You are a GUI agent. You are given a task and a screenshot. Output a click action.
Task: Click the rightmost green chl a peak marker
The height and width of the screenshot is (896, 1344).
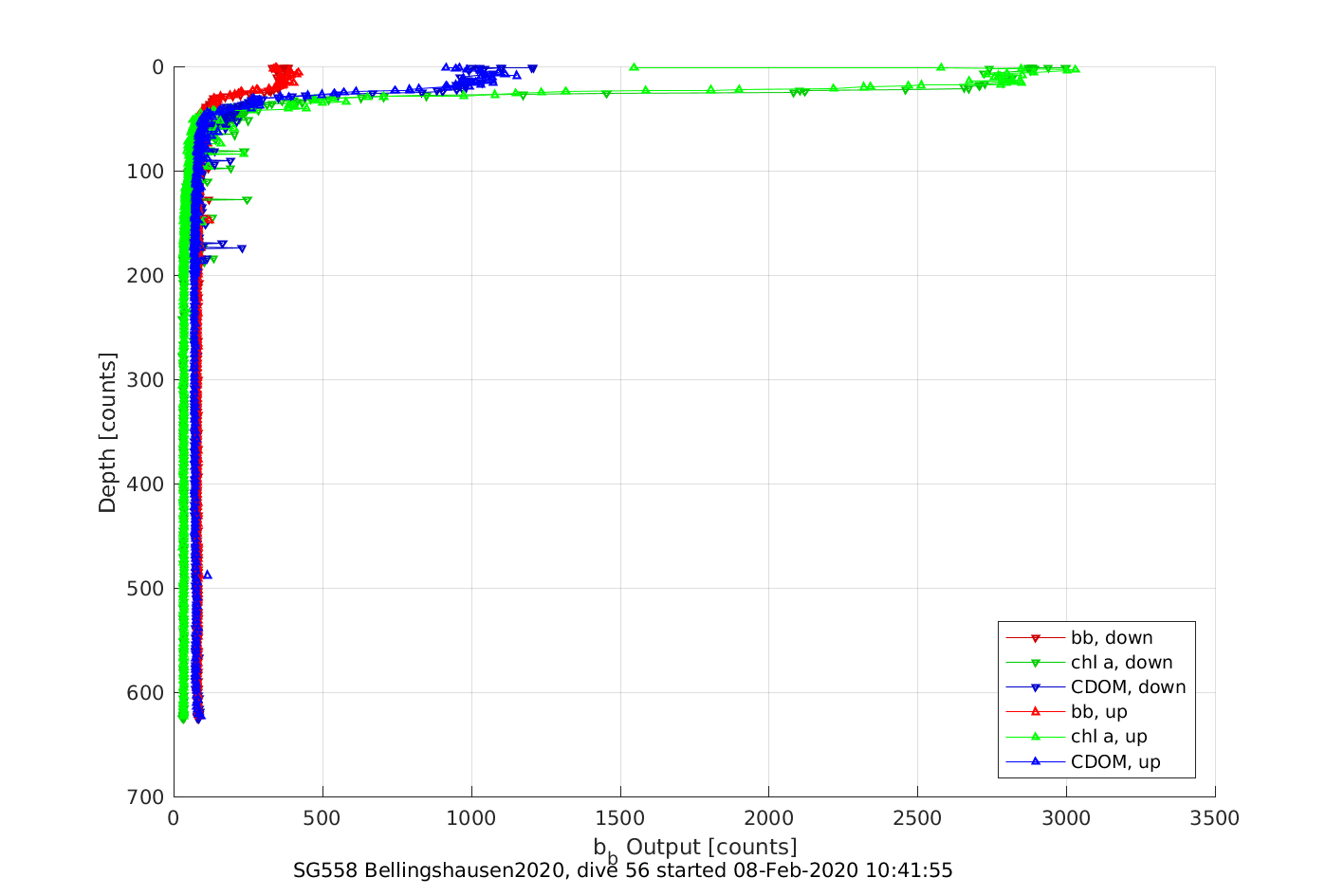(x=1076, y=68)
